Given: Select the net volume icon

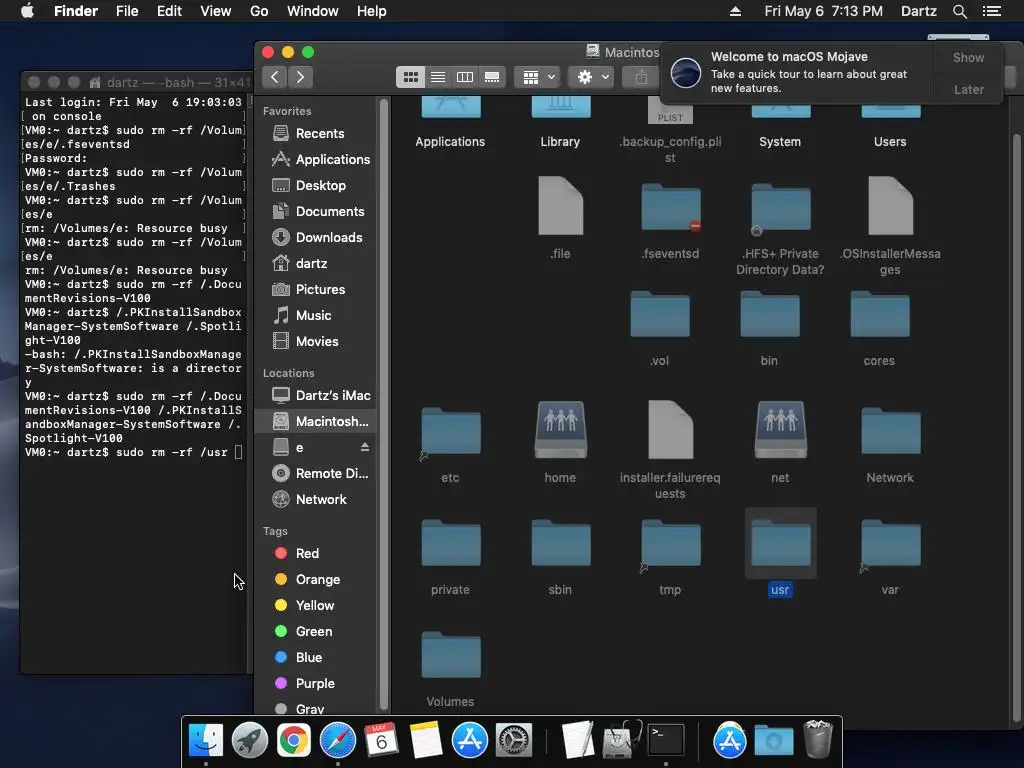Looking at the screenshot, I should coord(780,431).
